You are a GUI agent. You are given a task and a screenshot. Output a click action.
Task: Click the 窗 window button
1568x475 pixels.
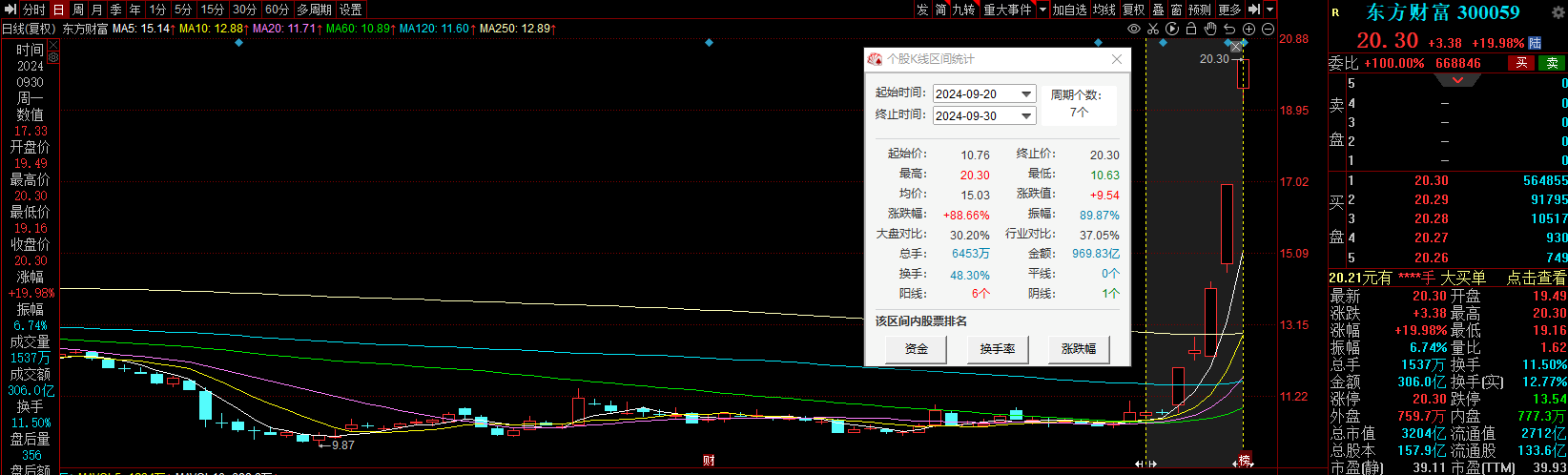click(x=1177, y=10)
